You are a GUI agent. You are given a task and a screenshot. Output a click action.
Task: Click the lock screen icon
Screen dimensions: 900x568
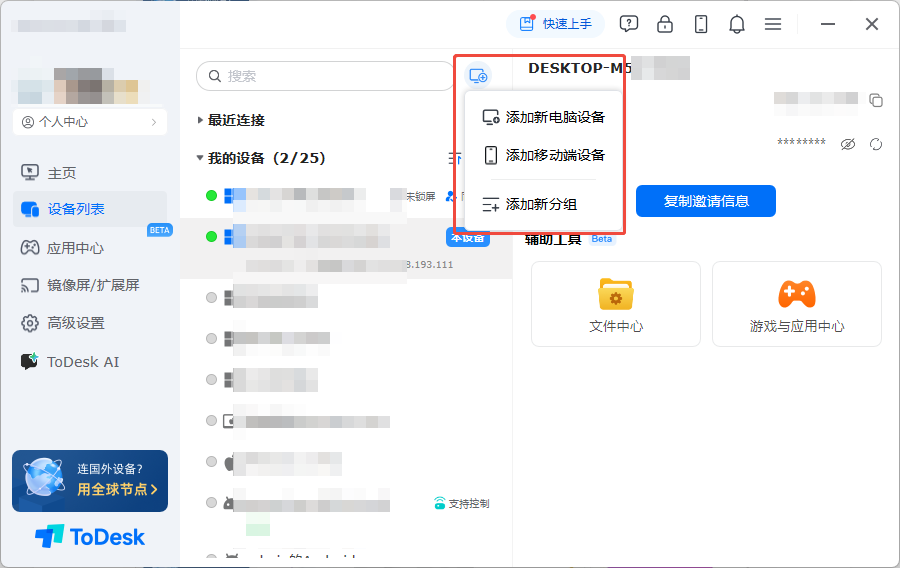coord(665,24)
